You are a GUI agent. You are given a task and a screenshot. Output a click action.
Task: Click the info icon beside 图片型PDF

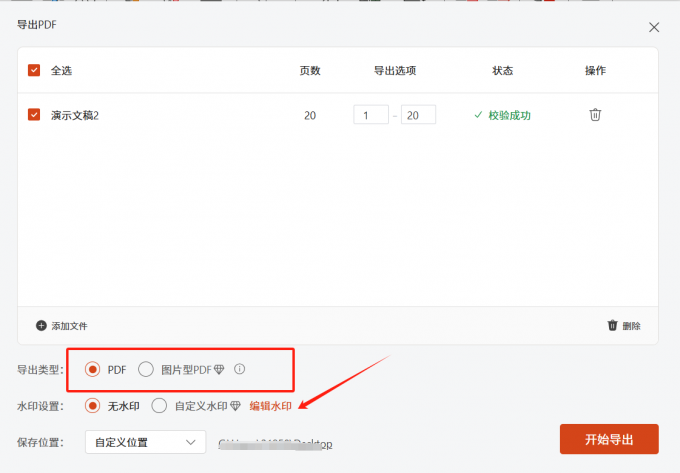coord(239,369)
